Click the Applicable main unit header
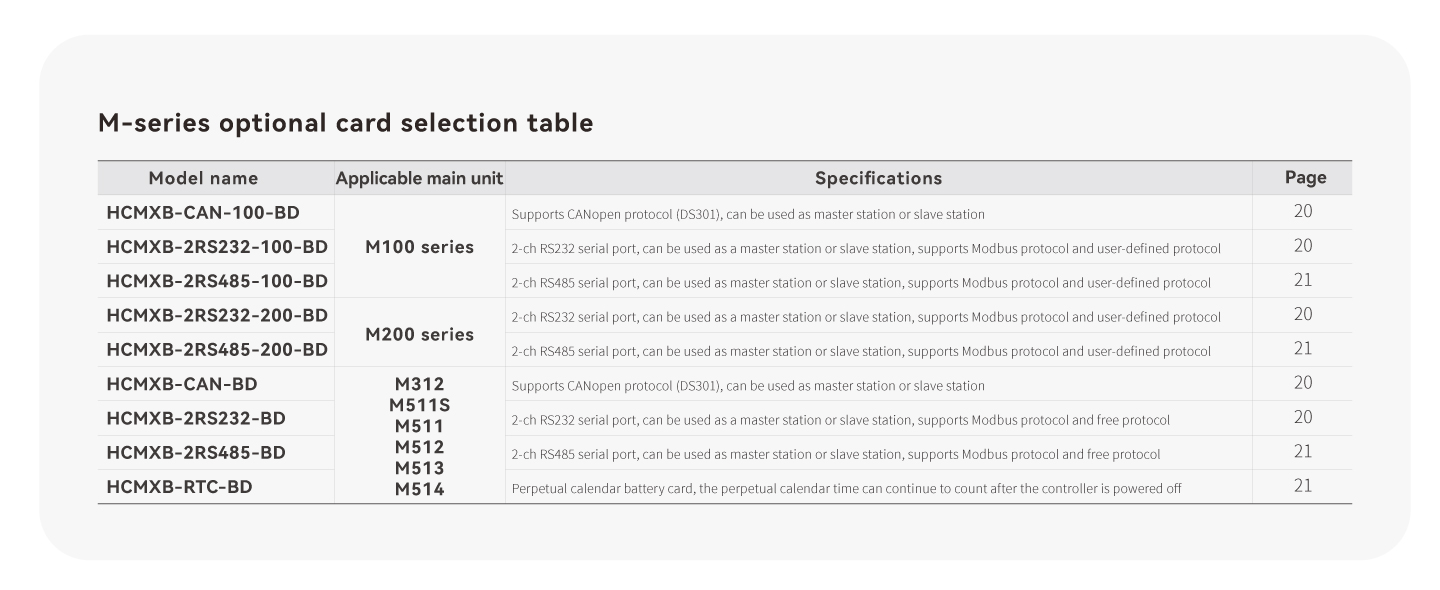The width and height of the screenshot is (1440, 590). (x=419, y=178)
